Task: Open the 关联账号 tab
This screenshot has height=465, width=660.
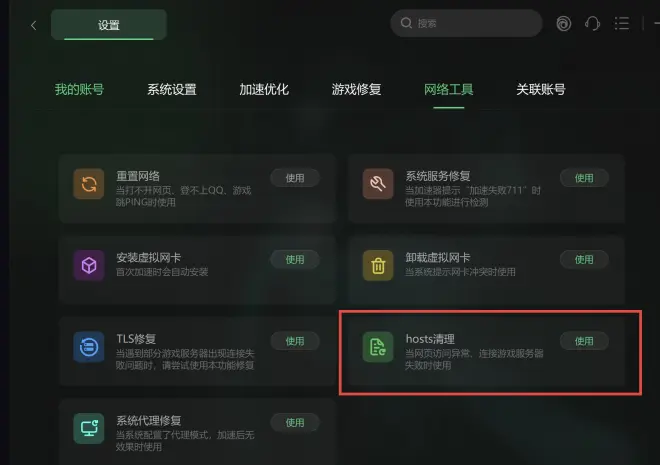Action: tap(541, 89)
